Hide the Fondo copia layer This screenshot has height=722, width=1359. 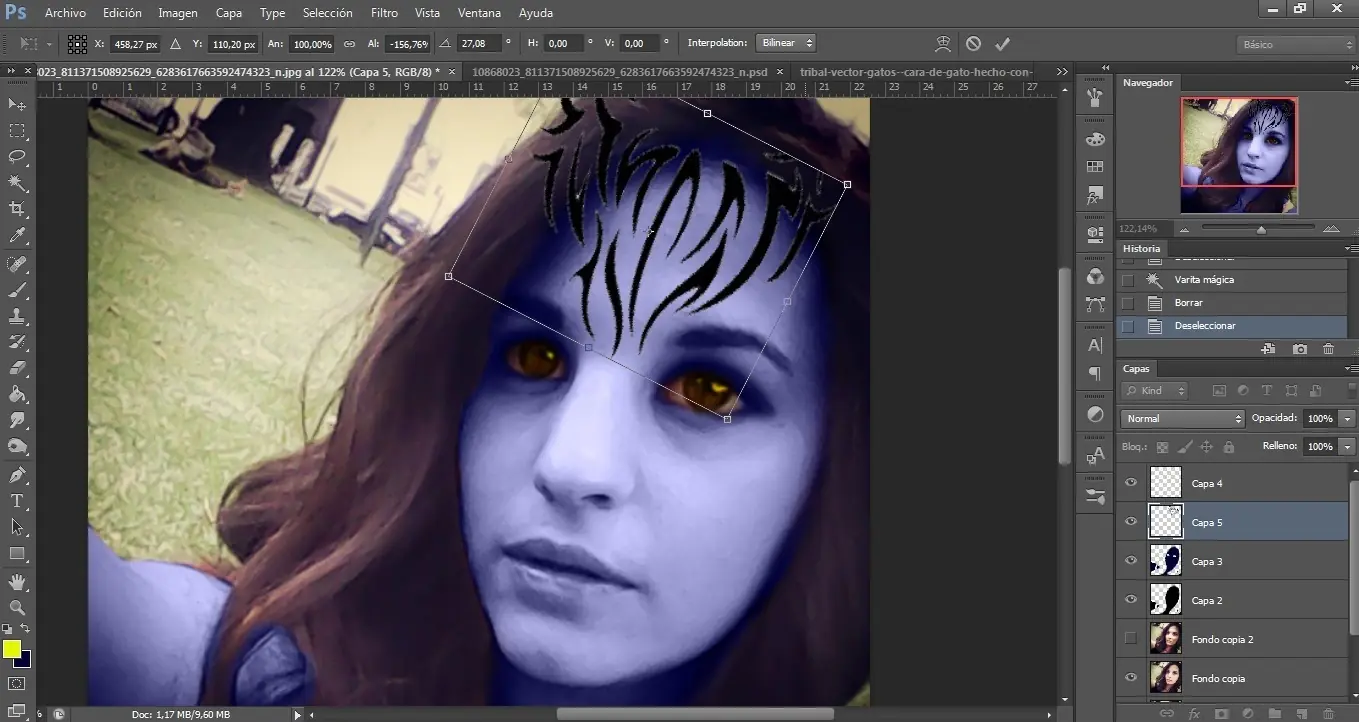coord(1131,678)
